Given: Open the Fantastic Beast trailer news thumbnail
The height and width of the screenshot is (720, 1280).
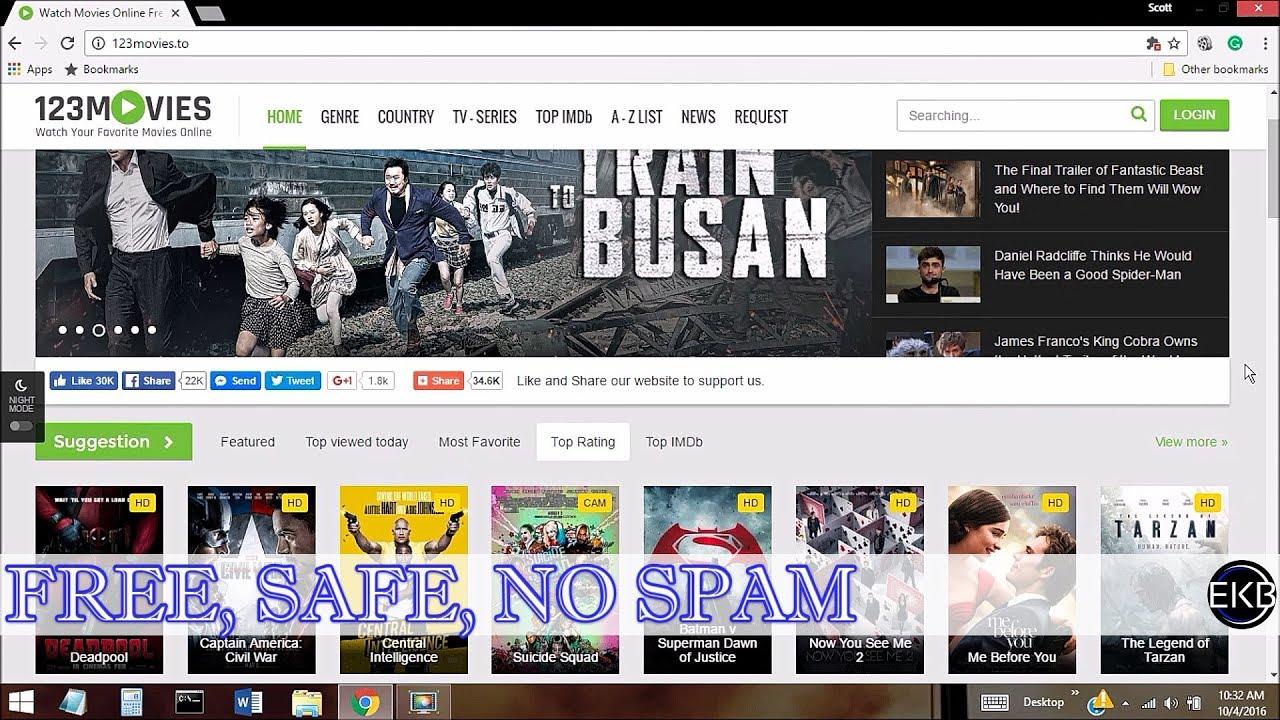Looking at the screenshot, I should [x=933, y=189].
